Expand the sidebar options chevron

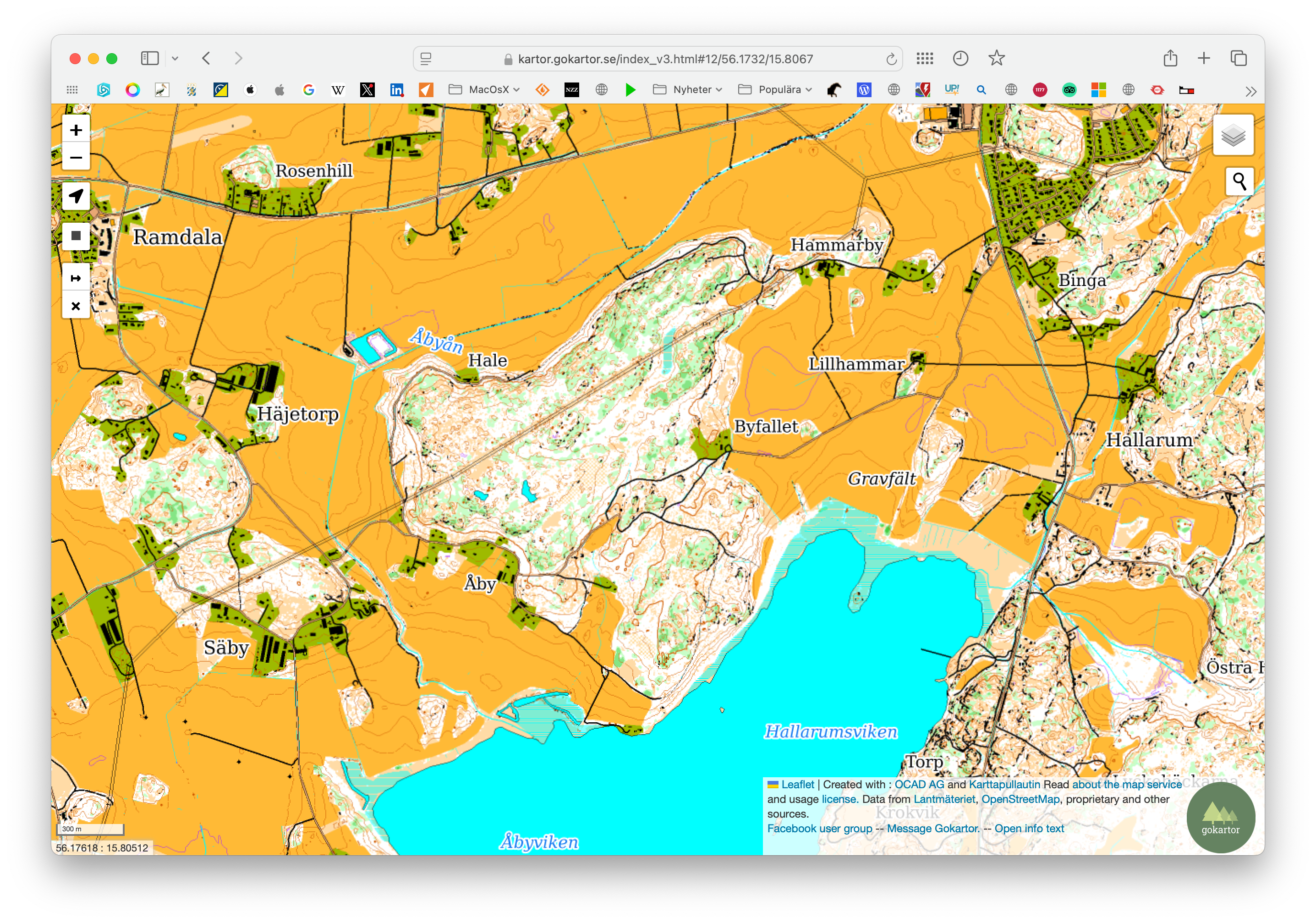(x=175, y=59)
